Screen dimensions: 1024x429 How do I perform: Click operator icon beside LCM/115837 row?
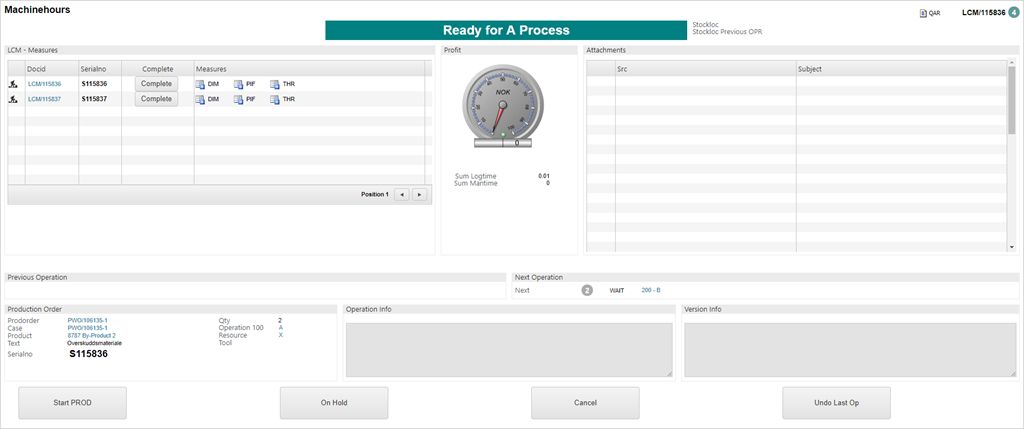coord(15,100)
